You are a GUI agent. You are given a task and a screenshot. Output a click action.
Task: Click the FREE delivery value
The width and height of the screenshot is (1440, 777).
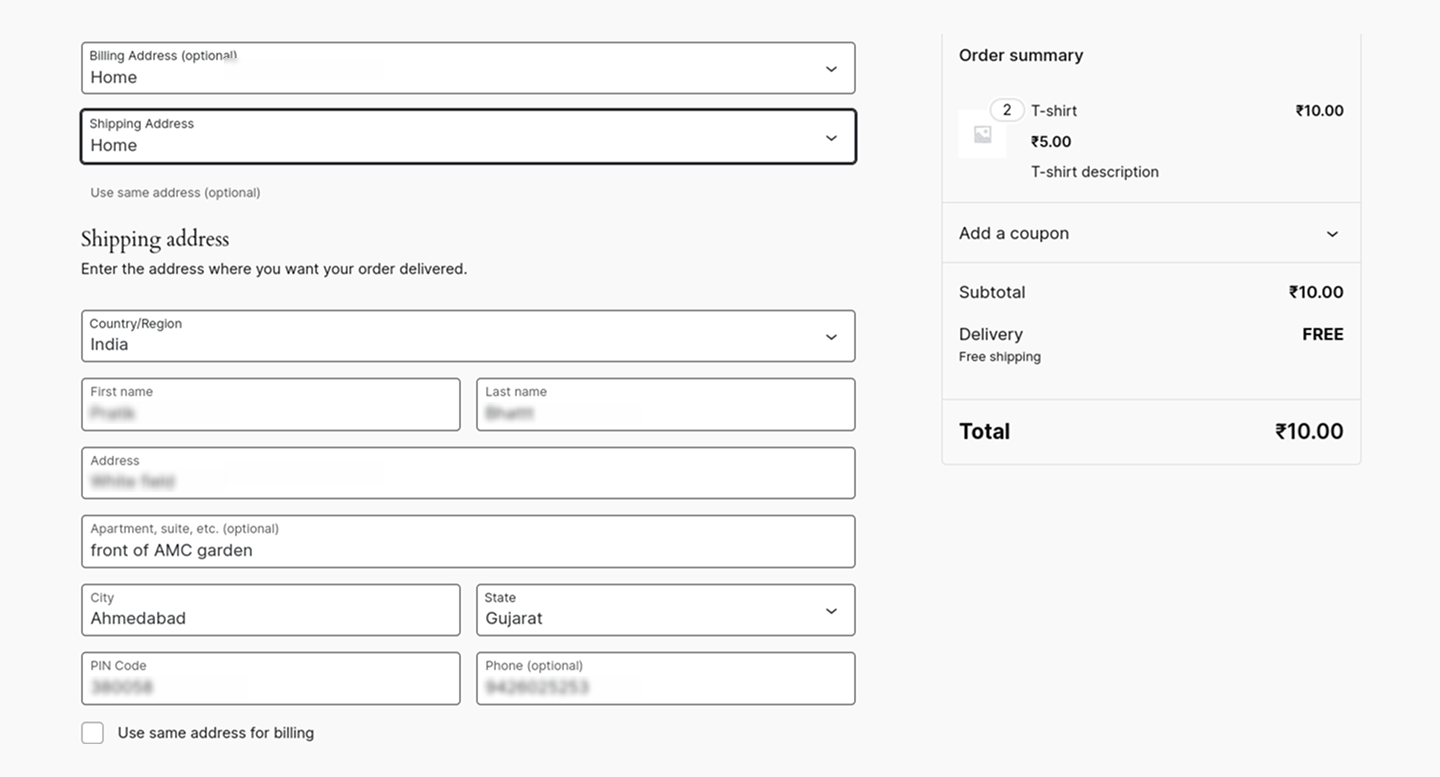click(1323, 334)
